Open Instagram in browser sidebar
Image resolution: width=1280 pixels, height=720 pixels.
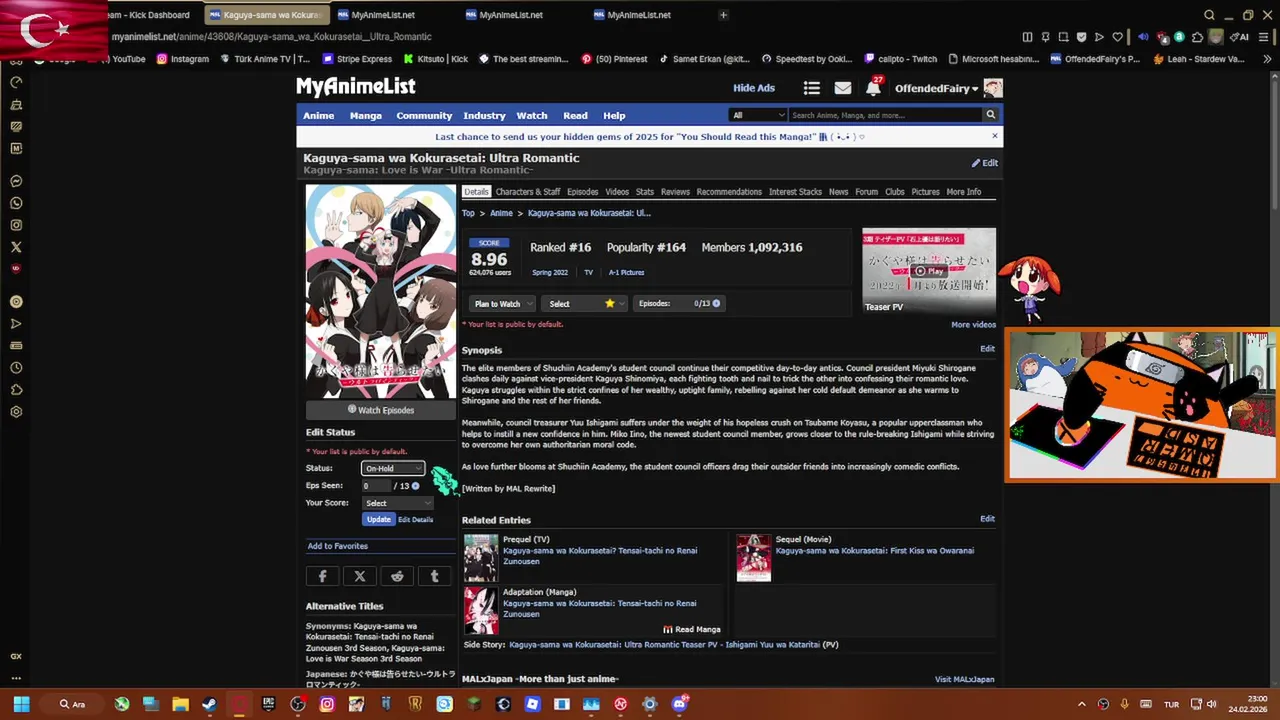[x=16, y=225]
